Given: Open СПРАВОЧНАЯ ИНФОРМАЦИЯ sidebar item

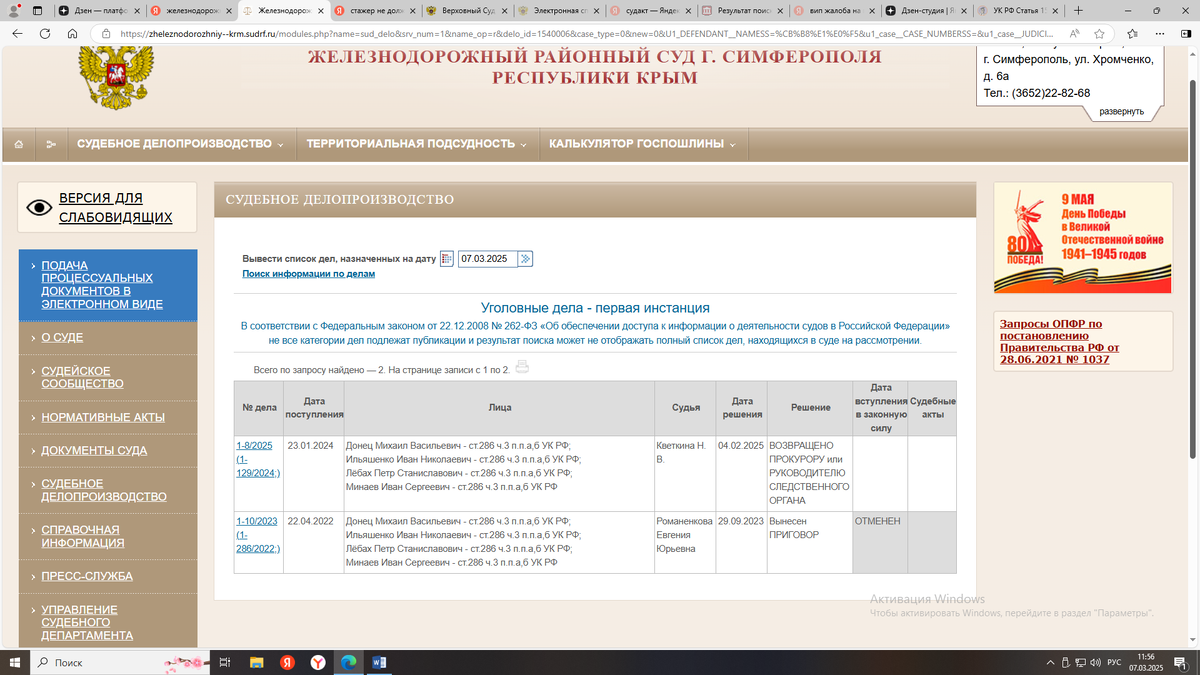Looking at the screenshot, I should coord(83,536).
